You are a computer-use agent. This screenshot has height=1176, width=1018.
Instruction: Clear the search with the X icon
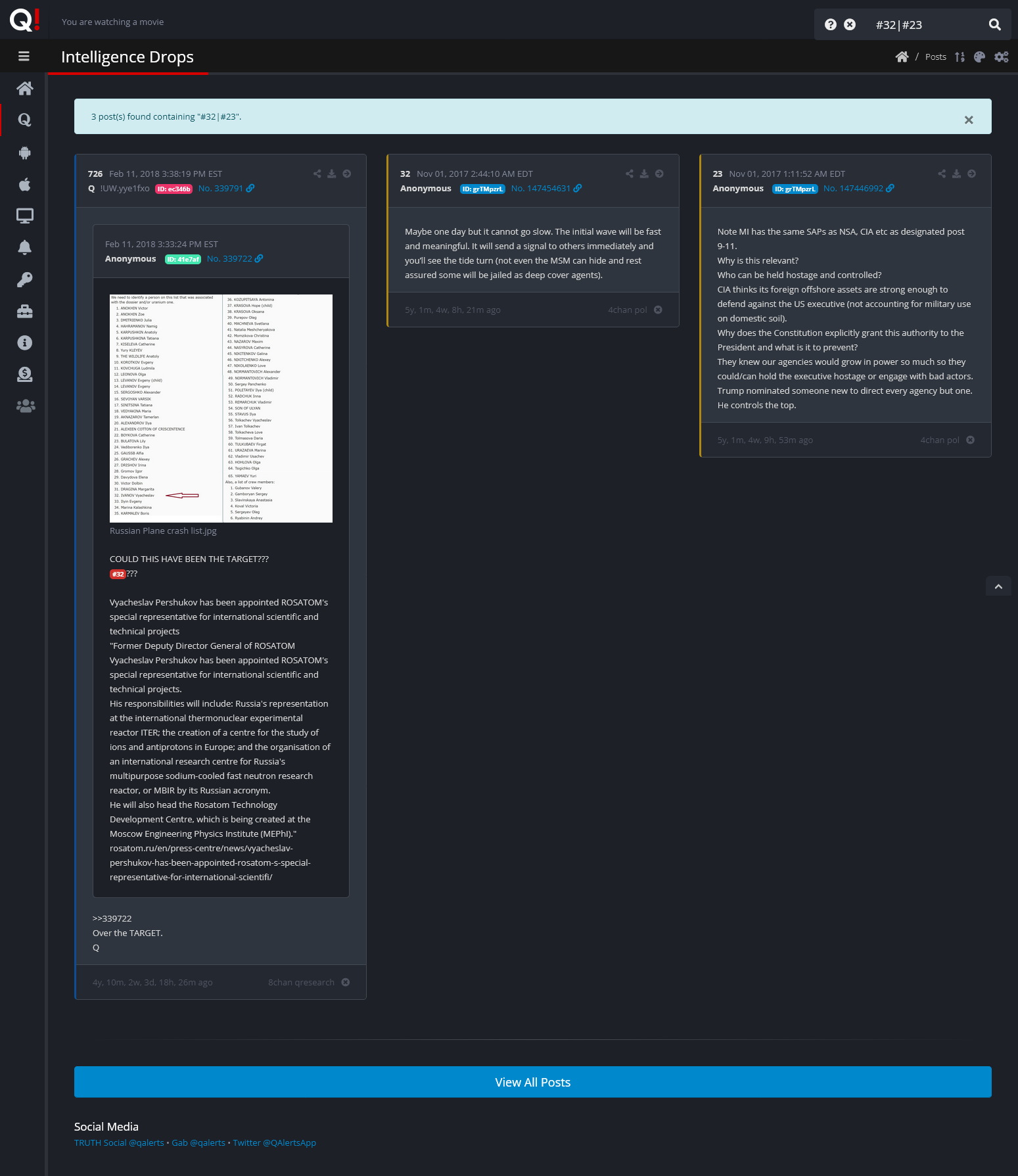coord(850,24)
